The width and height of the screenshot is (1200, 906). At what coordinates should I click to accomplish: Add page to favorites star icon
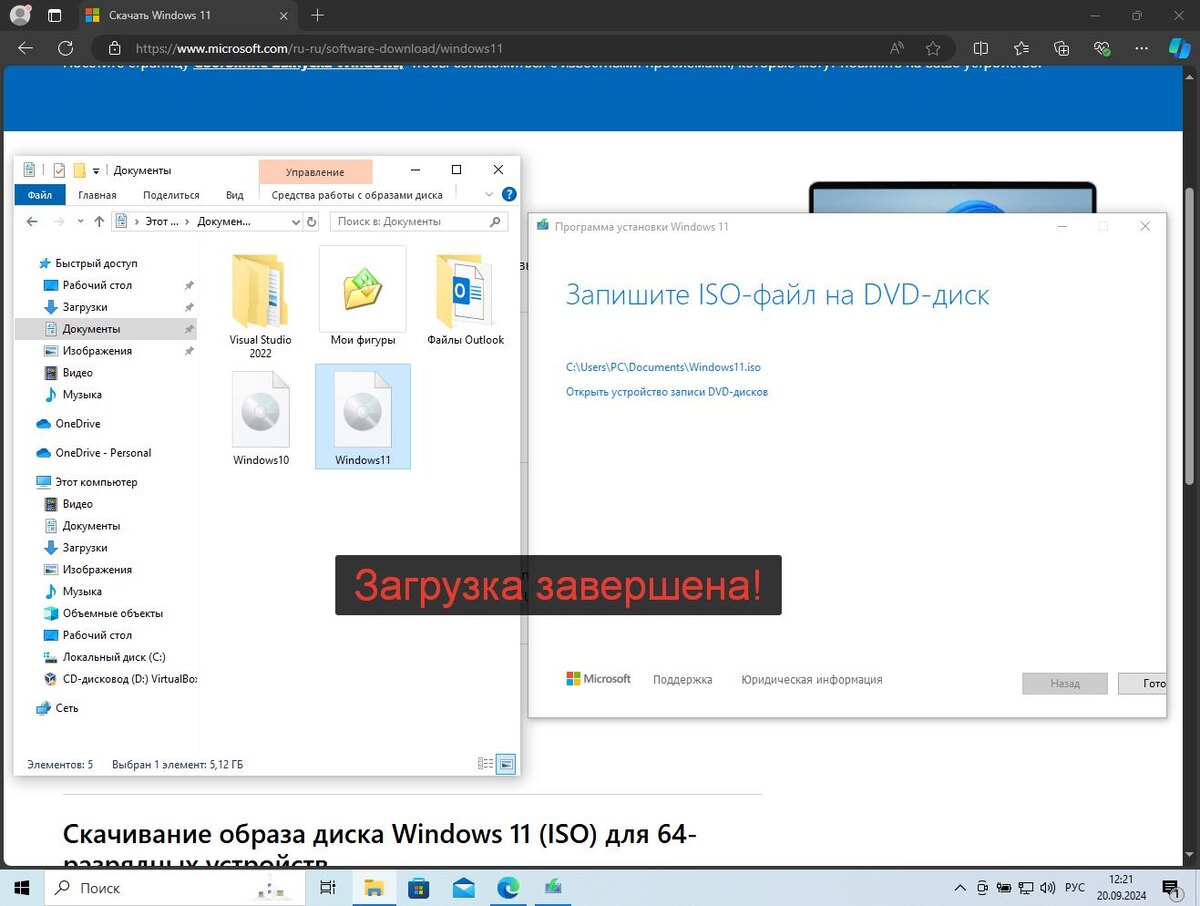coord(933,48)
